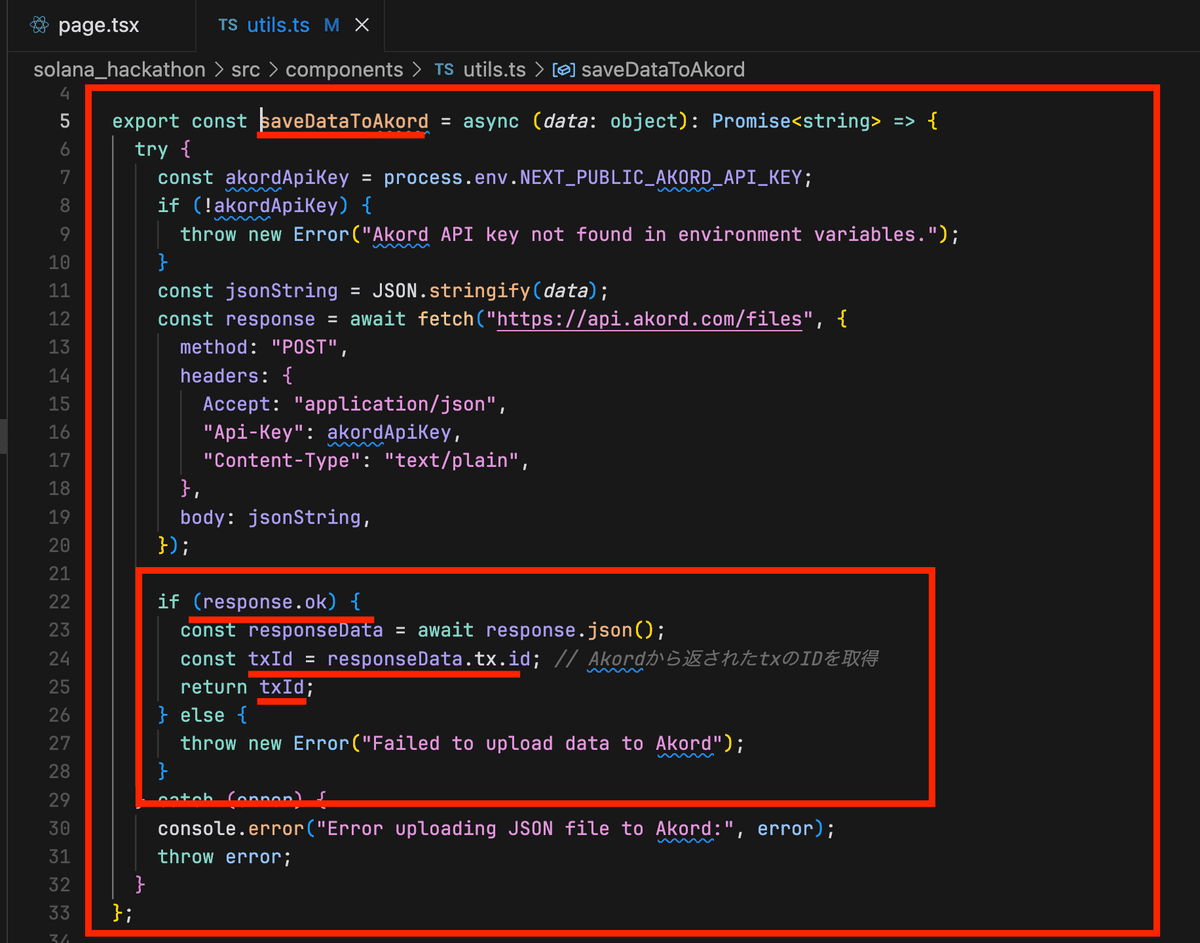1200x943 pixels.
Task: Click responseData.tx.id on line 24
Action: [x=428, y=658]
